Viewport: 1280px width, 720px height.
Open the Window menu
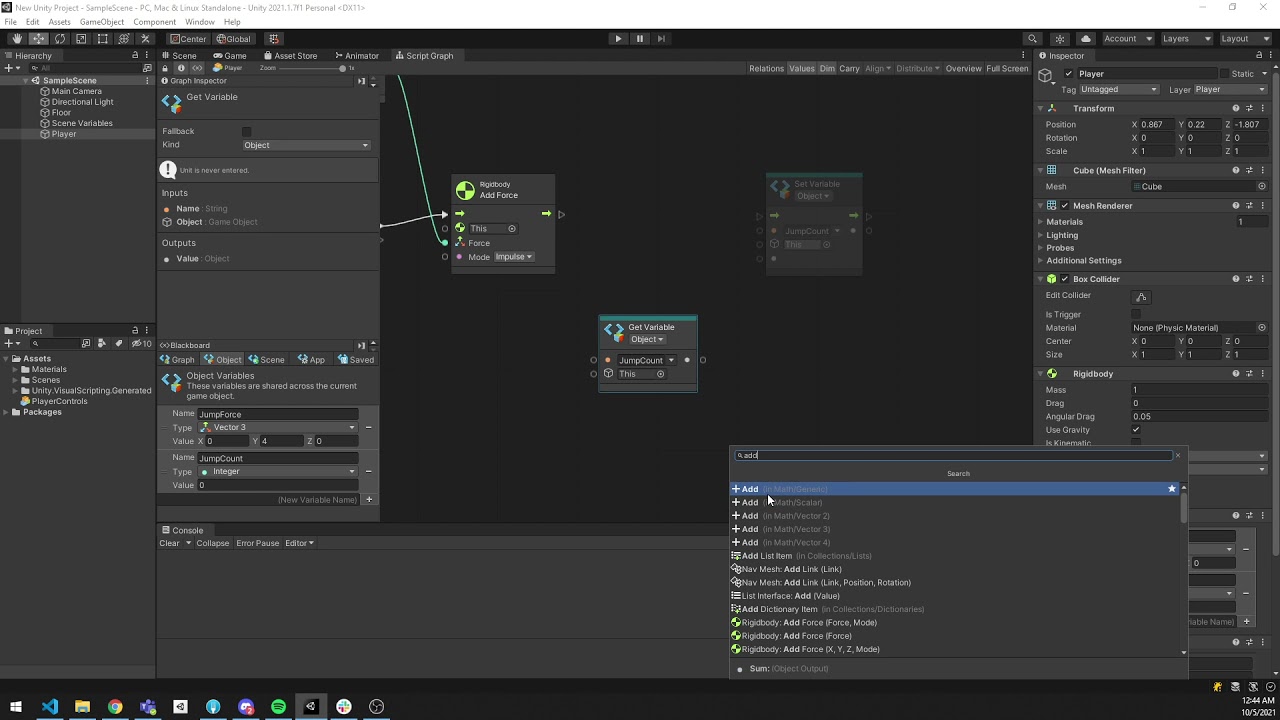tap(200, 22)
